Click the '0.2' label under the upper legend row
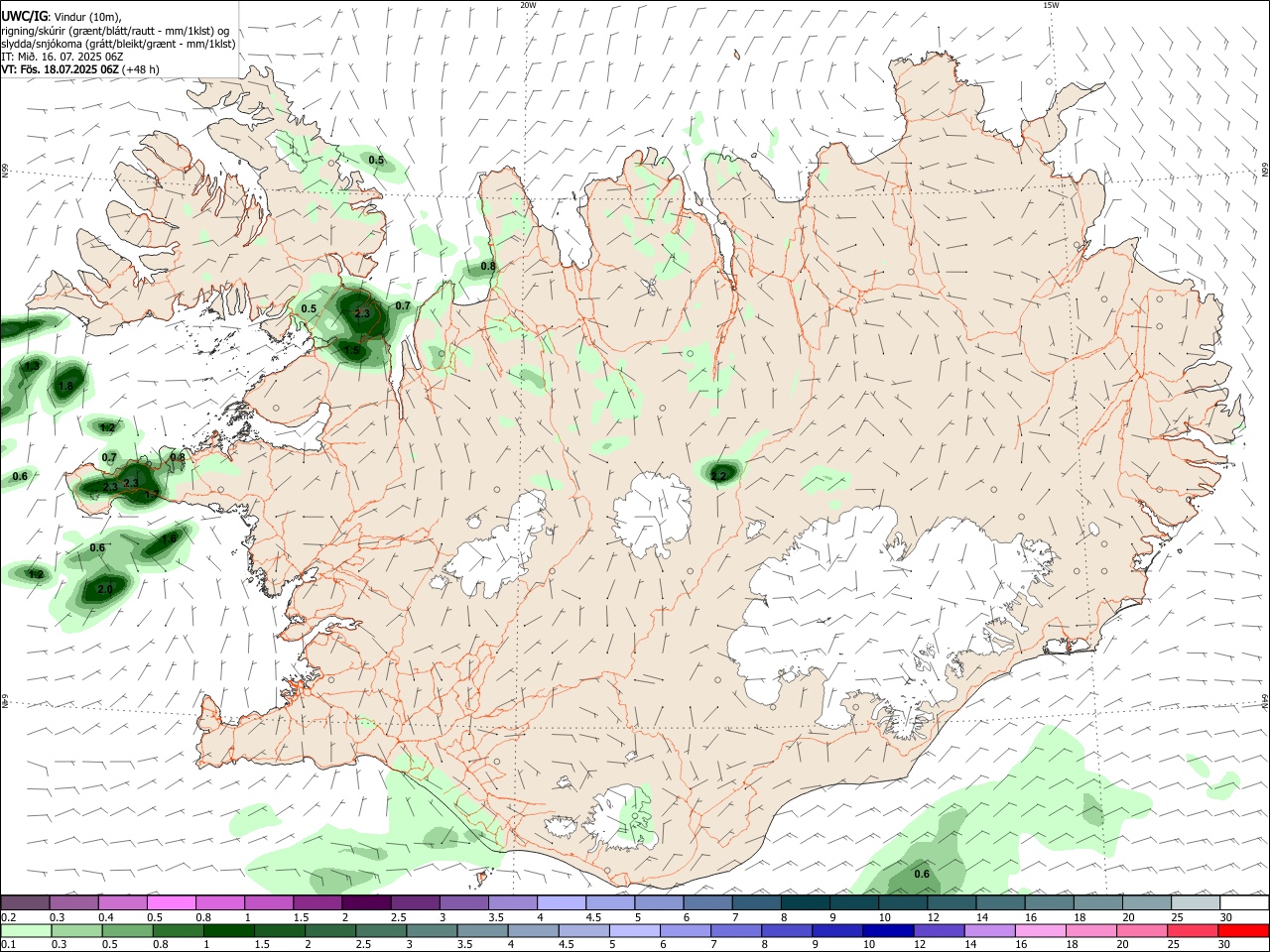1270x952 pixels. pos(9,917)
